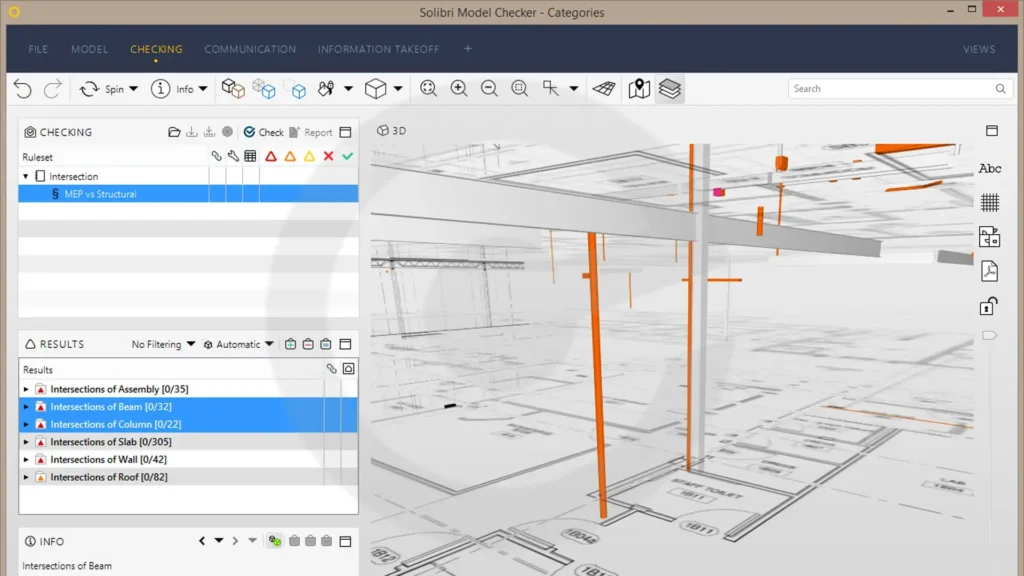
Task: Maximize the Results panel
Action: click(345, 344)
